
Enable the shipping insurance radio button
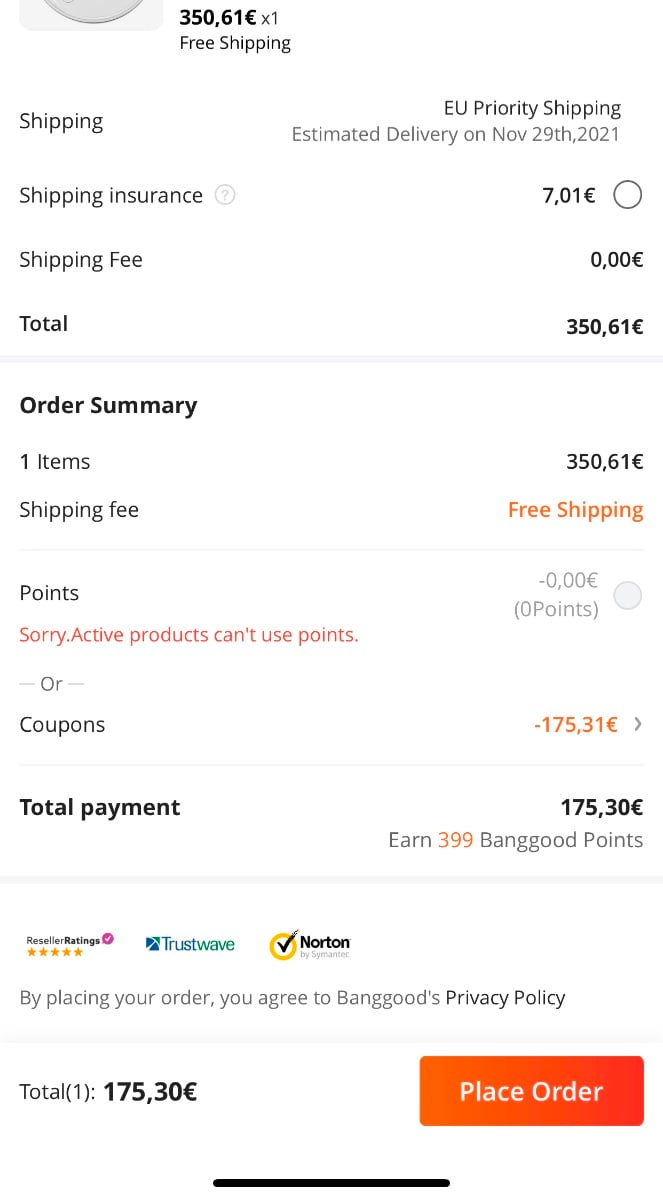pyautogui.click(x=627, y=195)
